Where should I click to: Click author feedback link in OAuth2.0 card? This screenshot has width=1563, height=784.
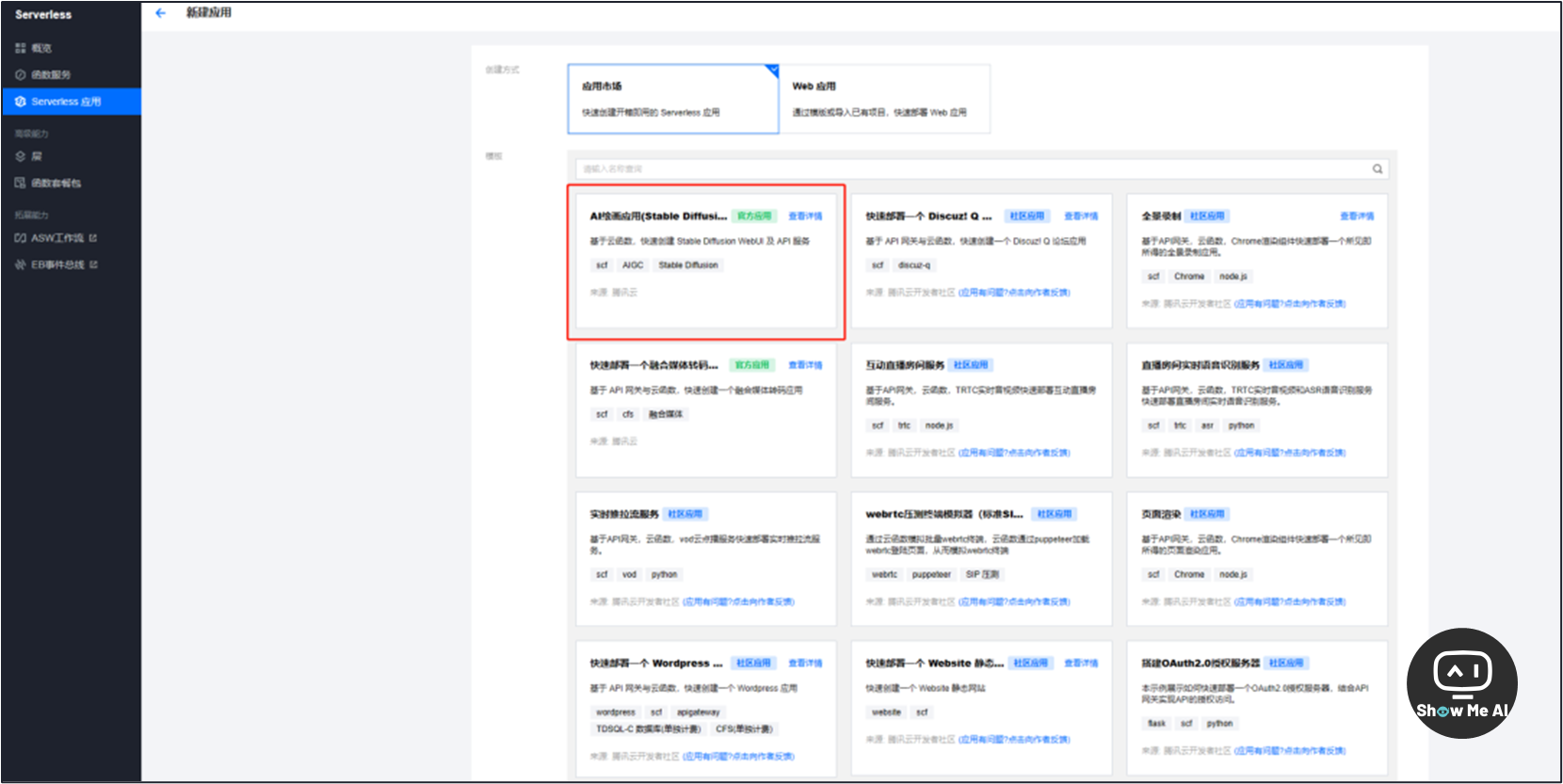pos(1290,751)
